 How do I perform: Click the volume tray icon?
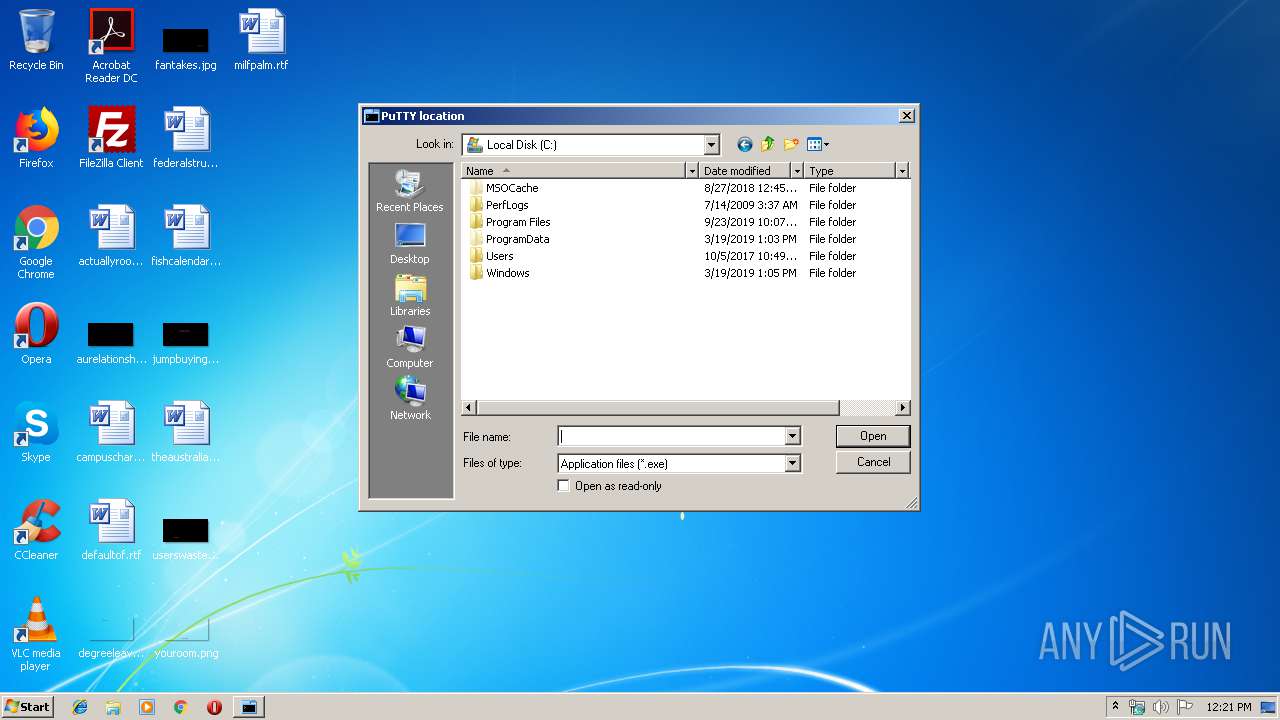[1161, 707]
